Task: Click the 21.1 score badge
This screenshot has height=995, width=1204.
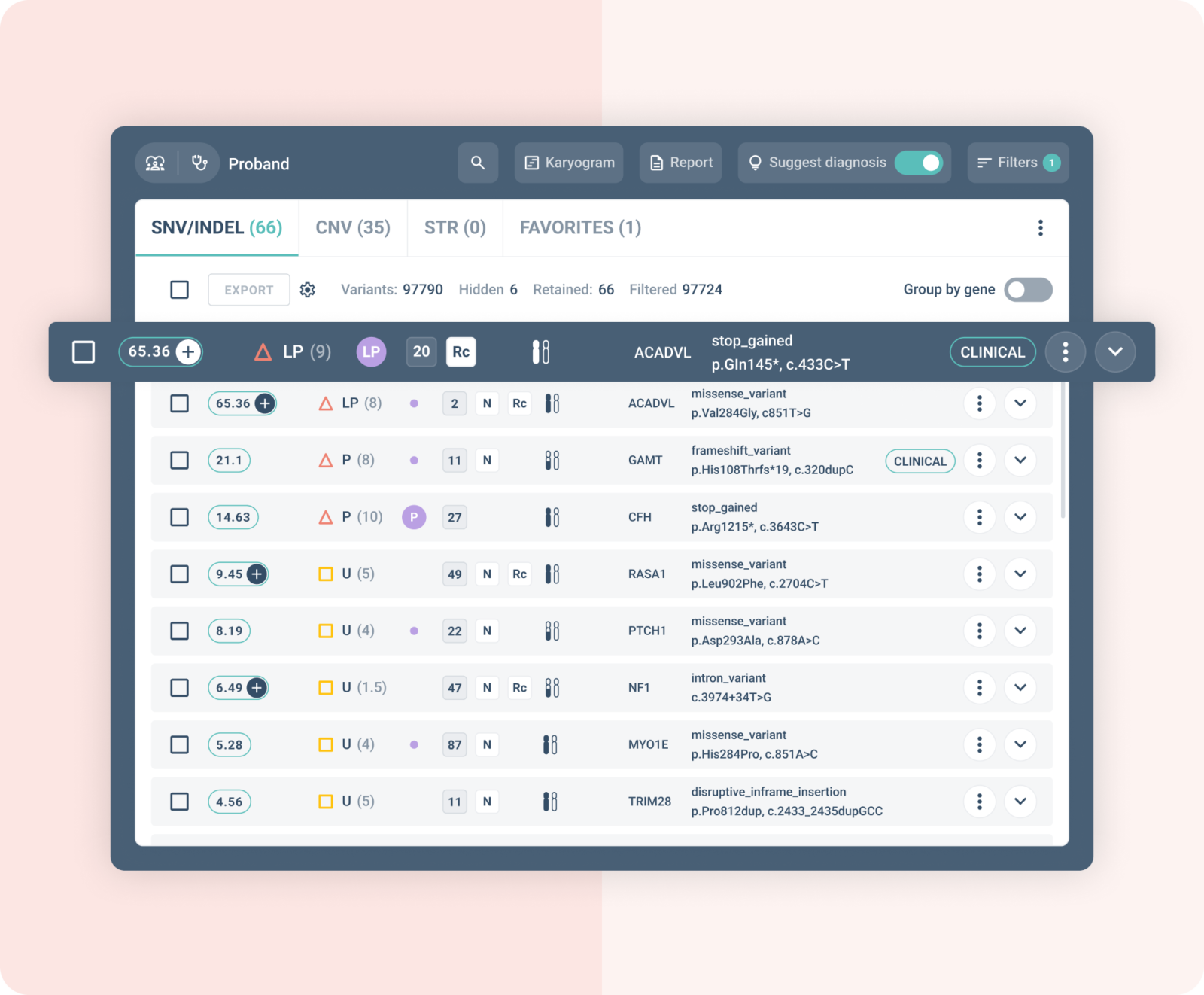Action: [x=229, y=461]
